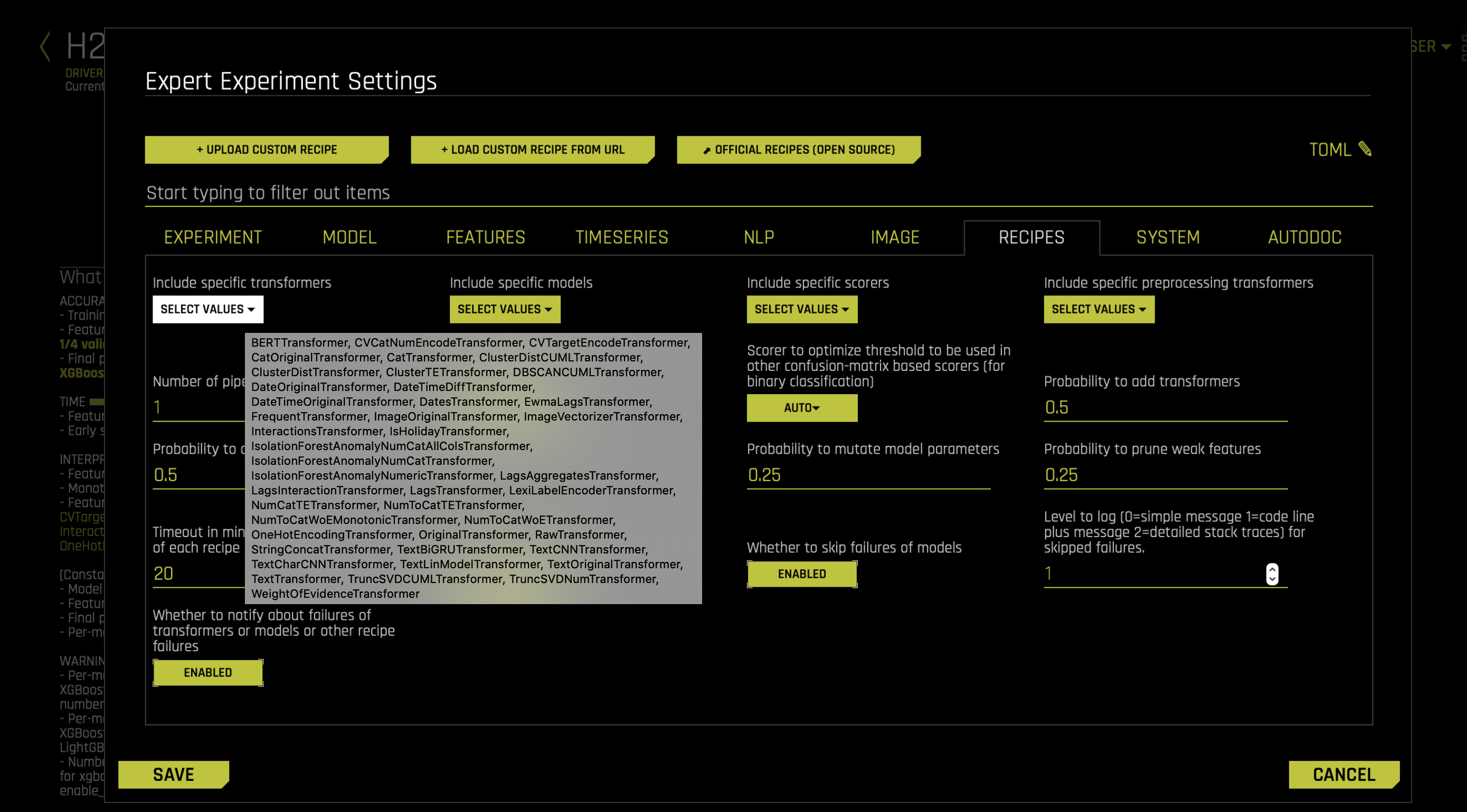Open the grid menu icon at top right
The width and height of the screenshot is (1467, 812).
coord(1464,48)
